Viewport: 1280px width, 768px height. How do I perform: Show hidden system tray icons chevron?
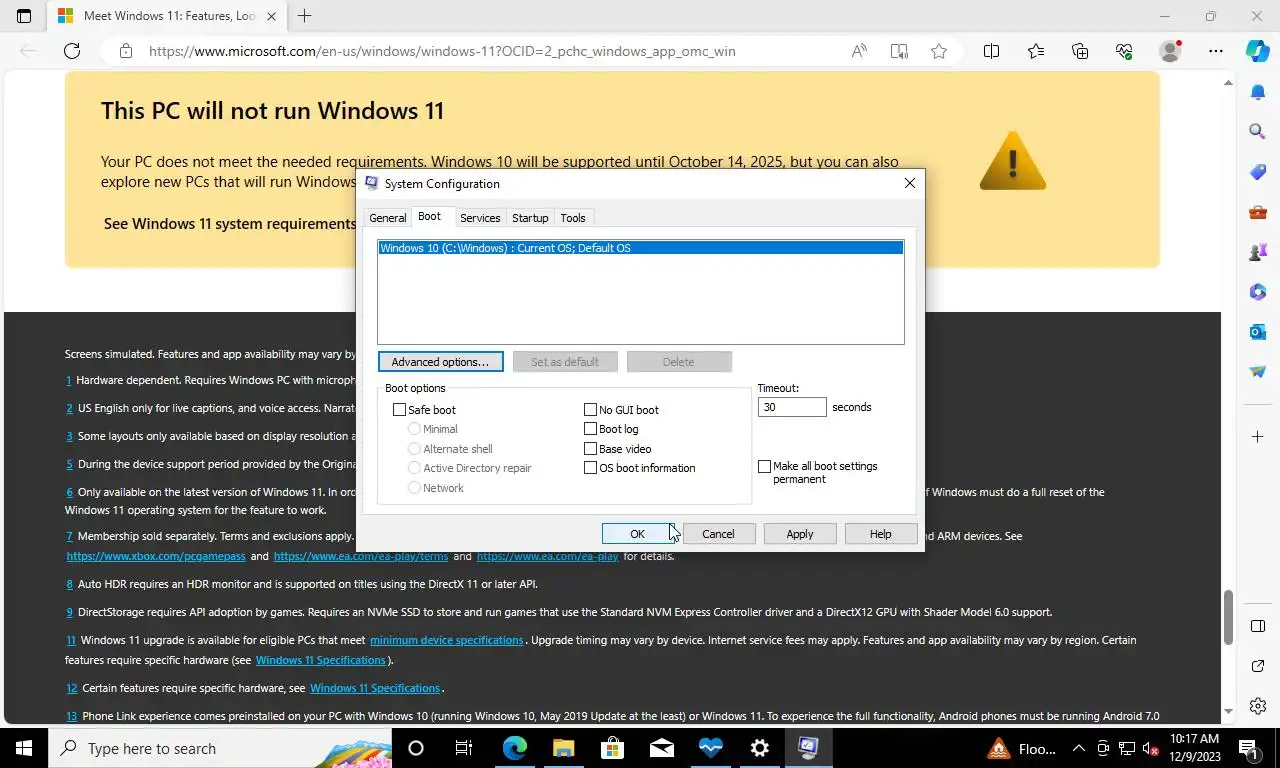(x=1078, y=748)
